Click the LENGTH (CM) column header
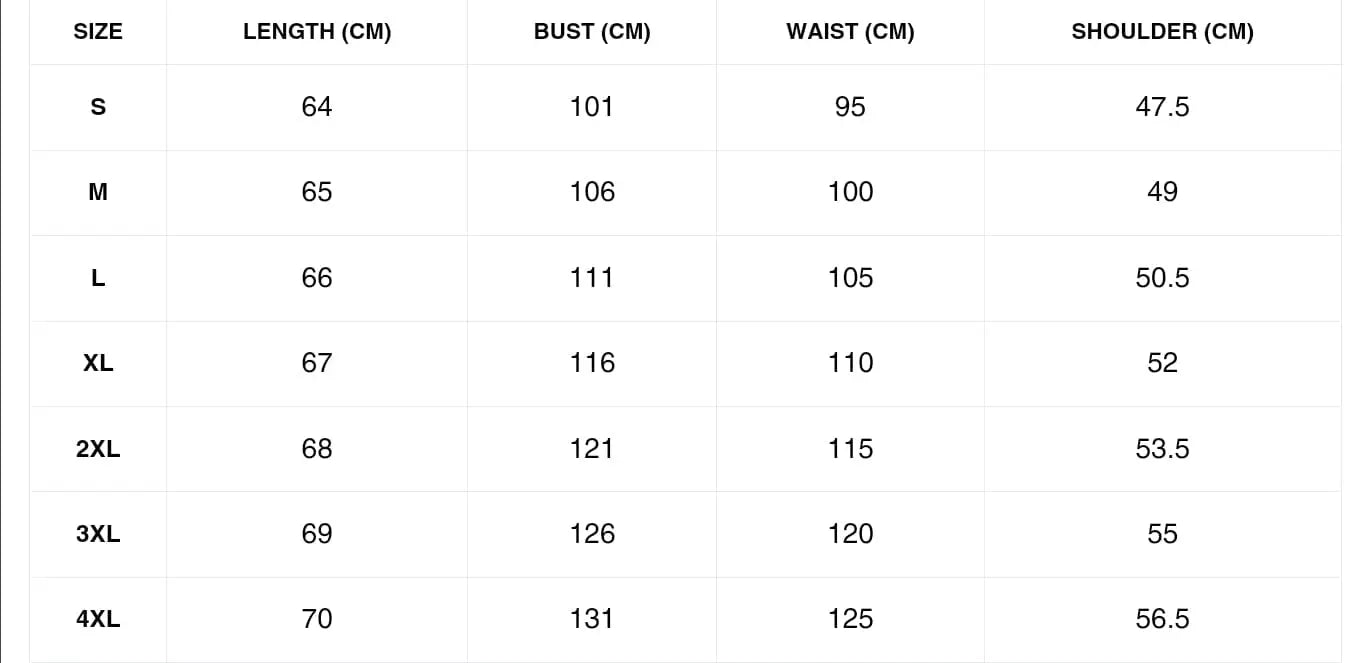Image resolution: width=1362 pixels, height=663 pixels. (317, 32)
